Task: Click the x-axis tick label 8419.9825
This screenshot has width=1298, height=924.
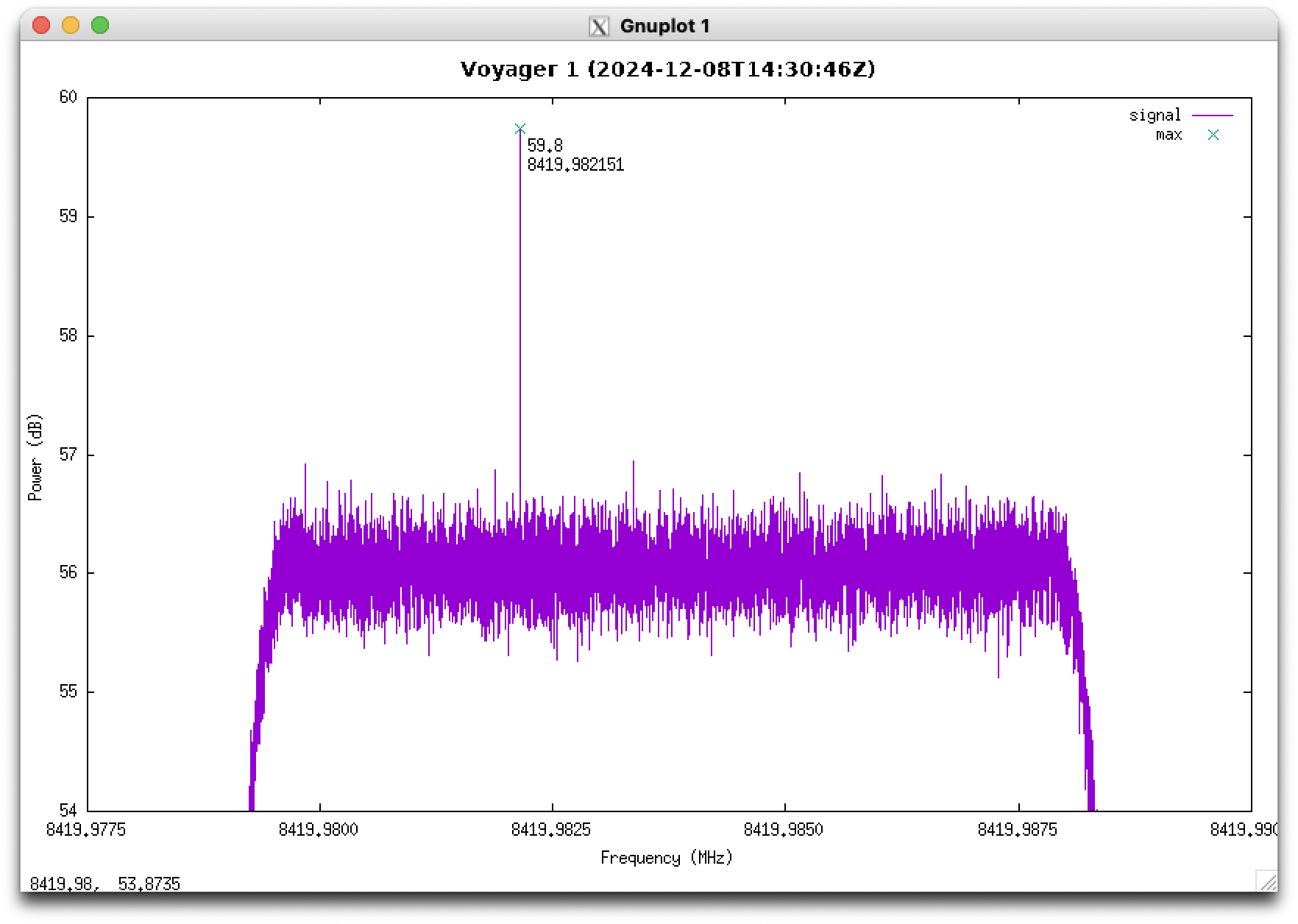Action: click(551, 830)
